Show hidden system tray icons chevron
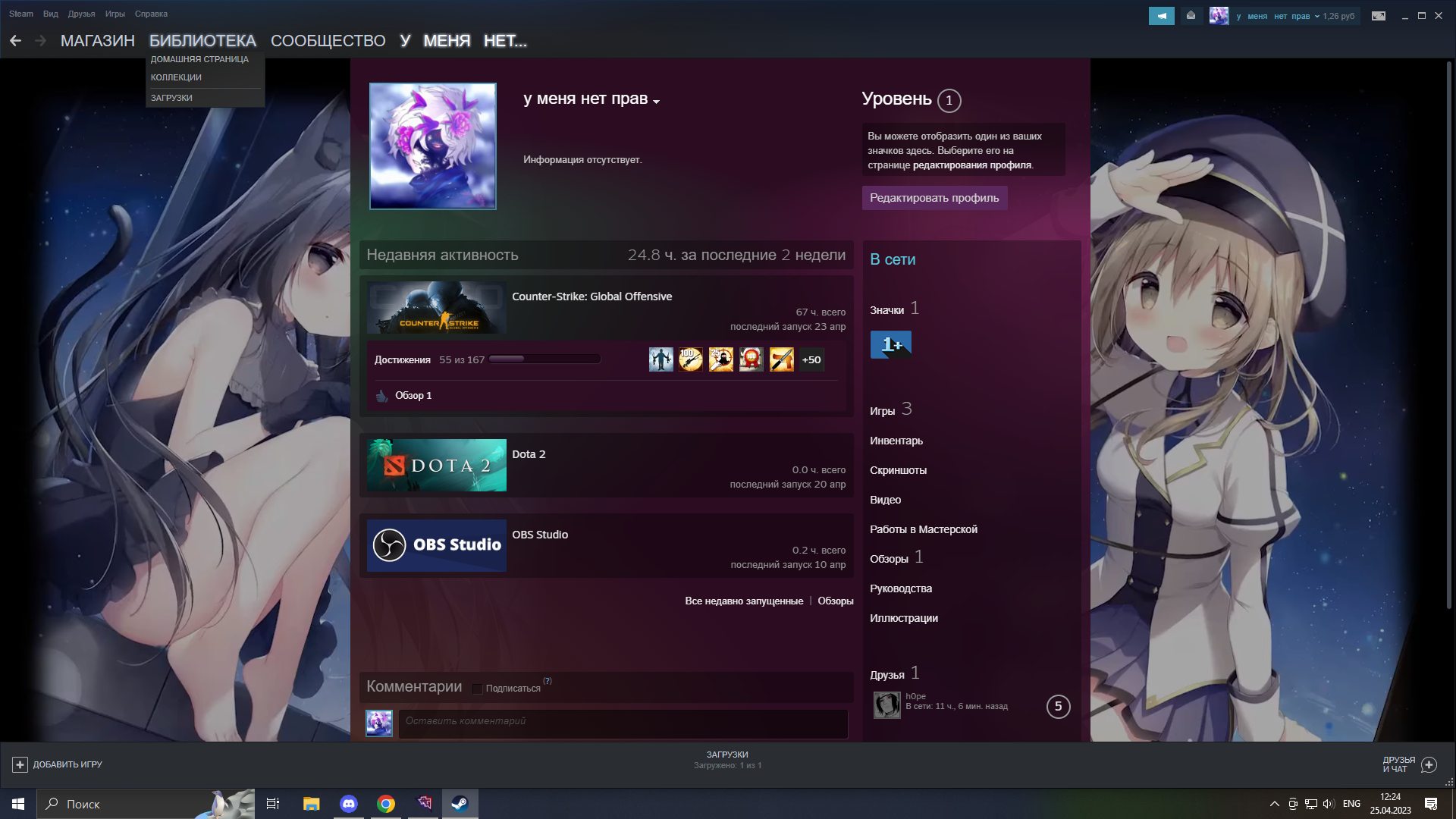This screenshot has height=819, width=1456. pyautogui.click(x=1274, y=804)
